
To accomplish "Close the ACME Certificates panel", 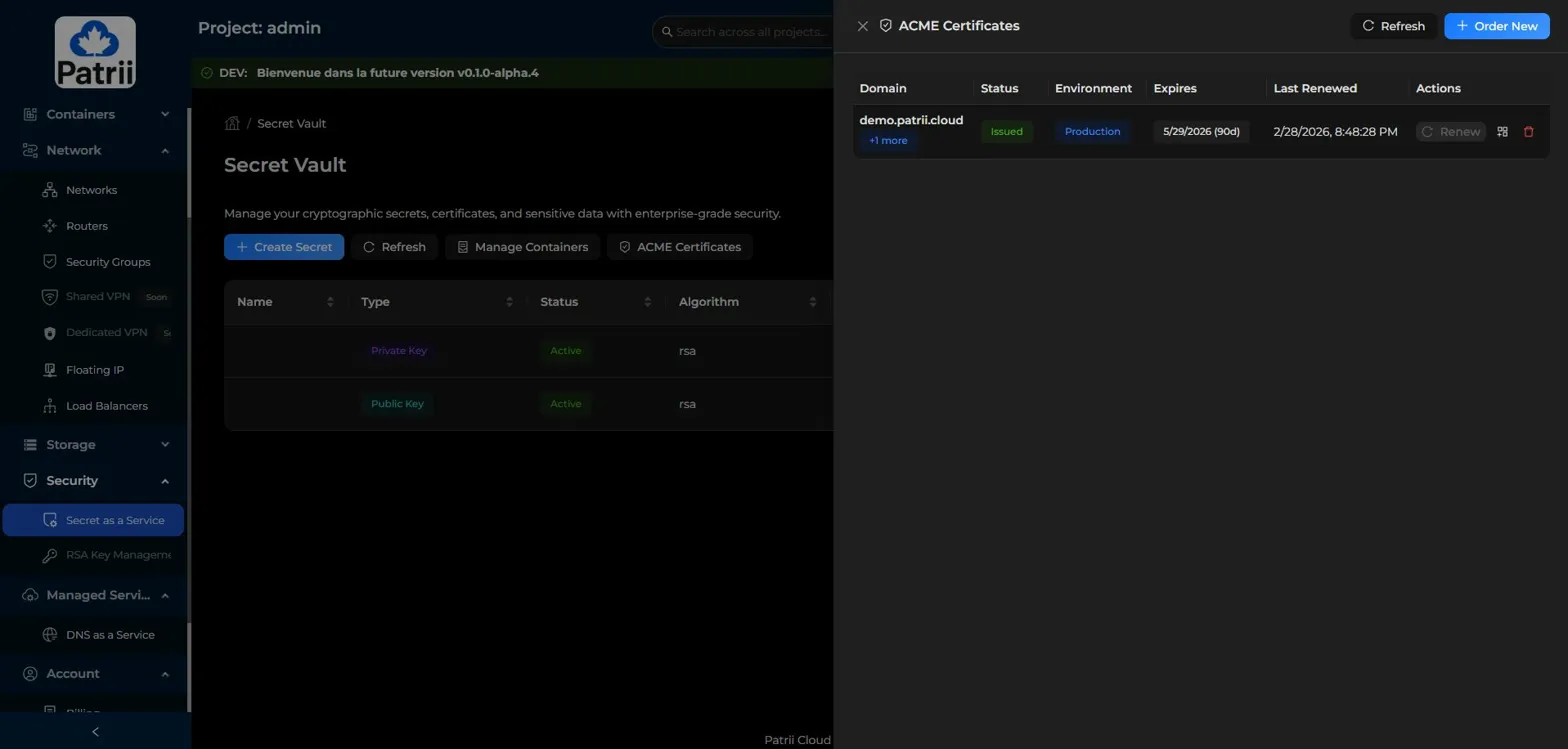I will coord(863,26).
